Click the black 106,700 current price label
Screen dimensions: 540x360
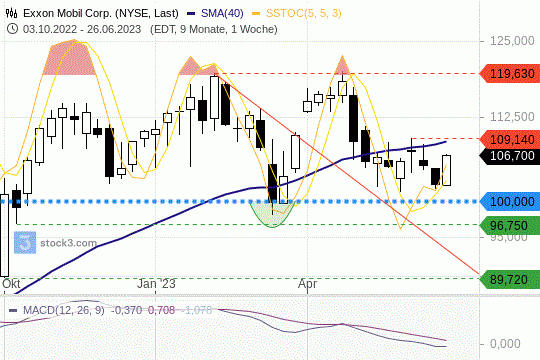pyautogui.click(x=510, y=156)
